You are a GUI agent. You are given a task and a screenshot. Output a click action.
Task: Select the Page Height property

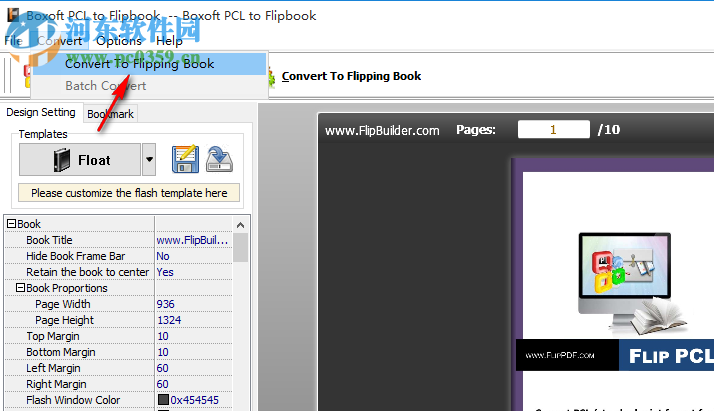[80, 320]
